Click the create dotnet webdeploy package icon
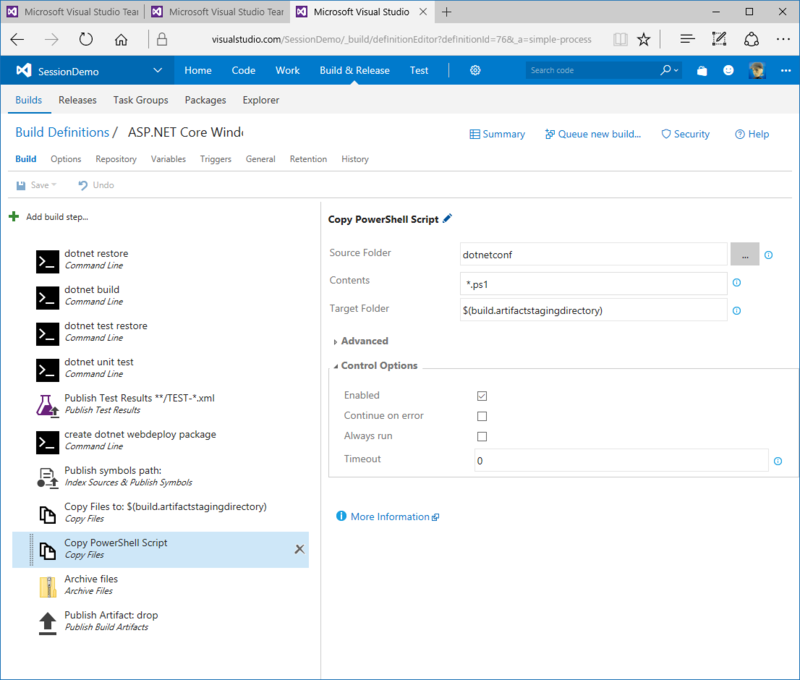This screenshot has width=800, height=680. (47, 442)
